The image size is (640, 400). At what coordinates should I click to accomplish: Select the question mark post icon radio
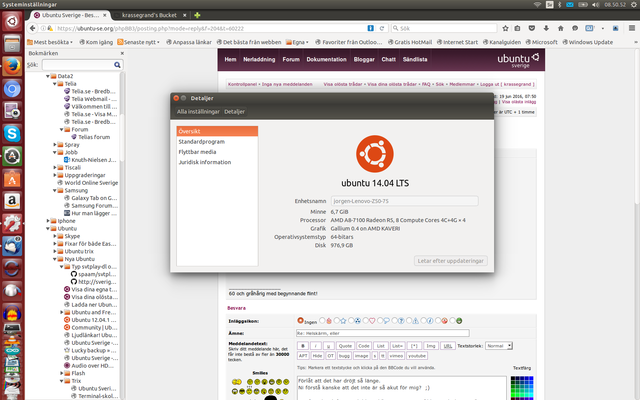click(x=395, y=321)
